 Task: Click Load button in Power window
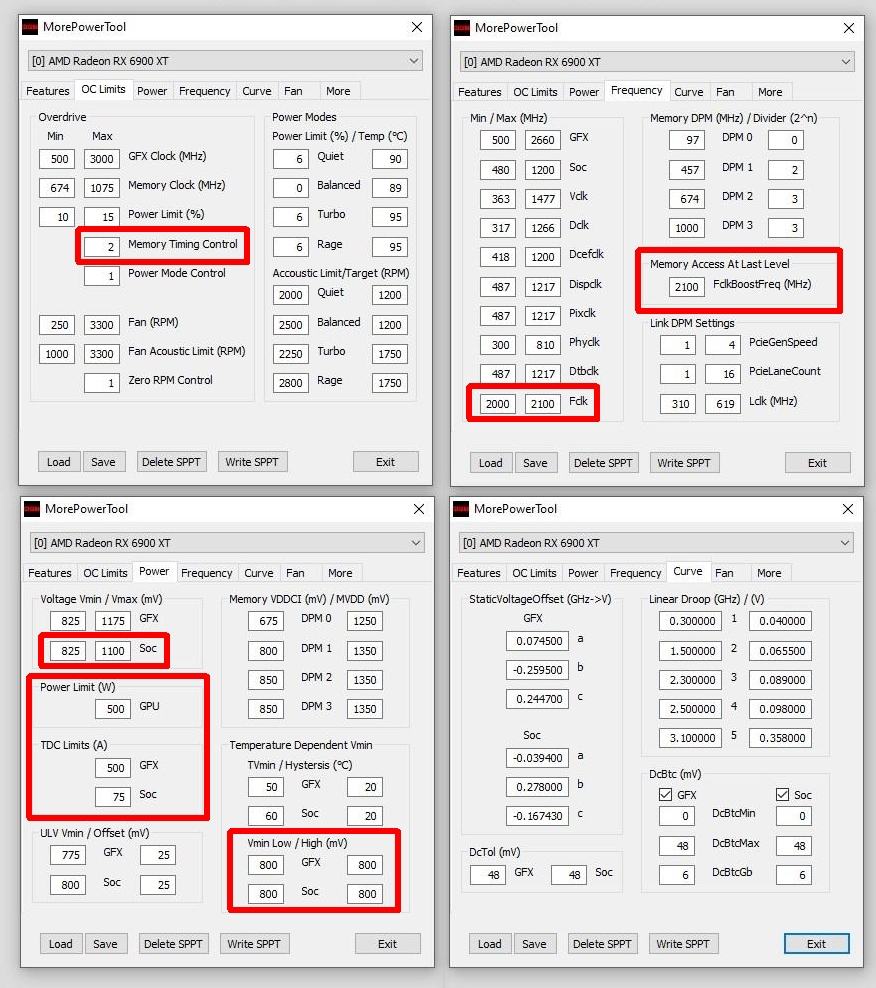(x=61, y=944)
